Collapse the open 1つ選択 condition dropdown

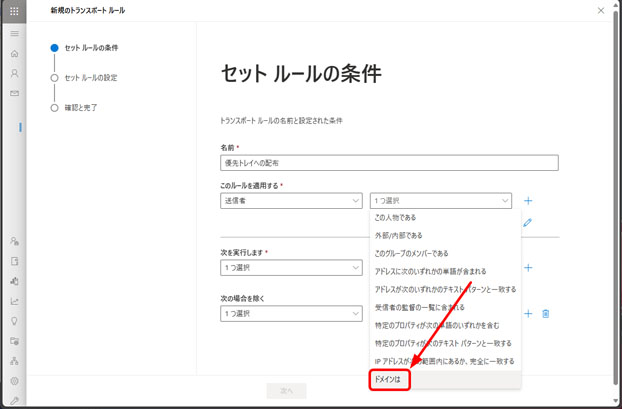click(x=441, y=201)
